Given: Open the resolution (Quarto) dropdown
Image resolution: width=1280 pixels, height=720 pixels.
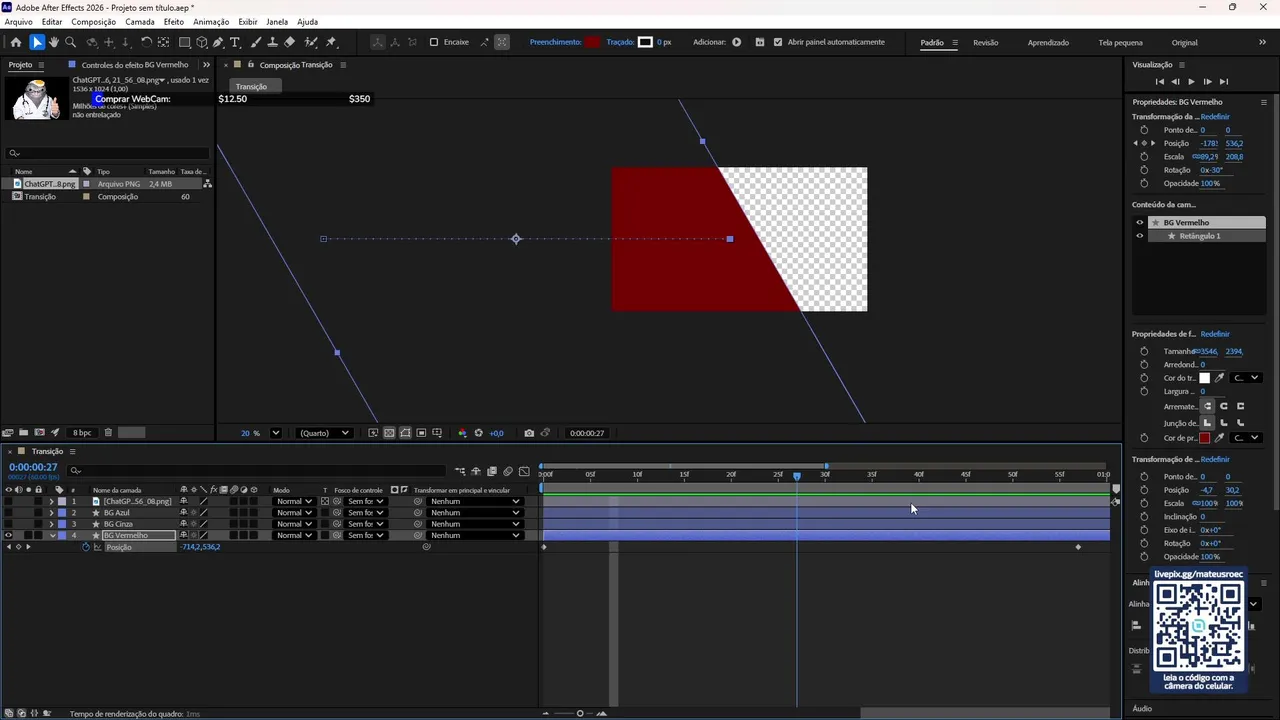Looking at the screenshot, I should coord(325,433).
